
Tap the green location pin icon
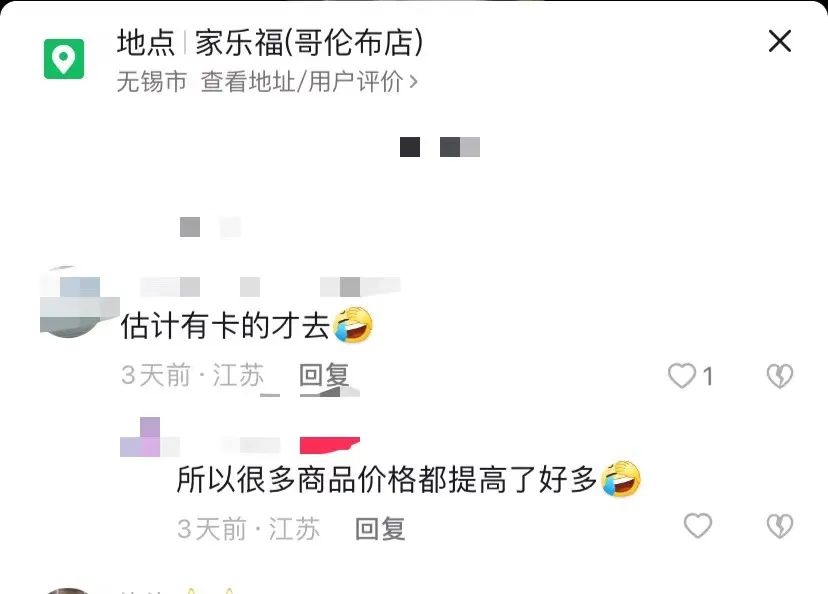(x=64, y=59)
